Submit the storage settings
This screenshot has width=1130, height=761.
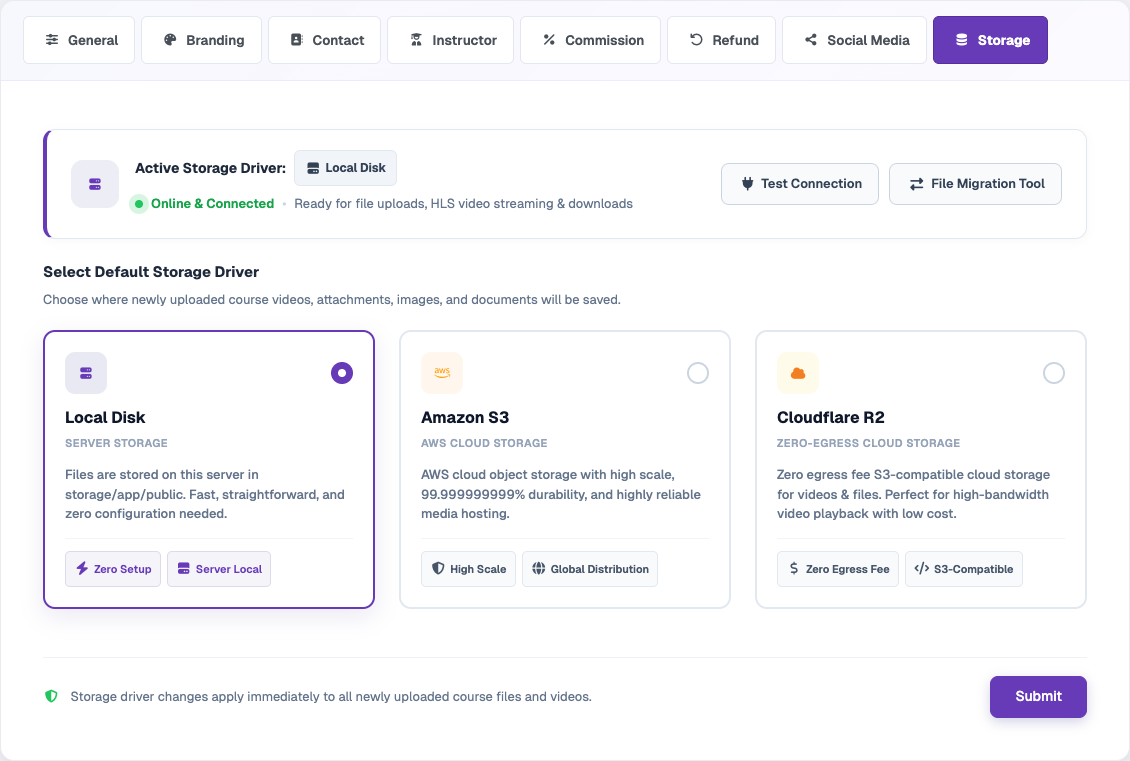click(1038, 697)
